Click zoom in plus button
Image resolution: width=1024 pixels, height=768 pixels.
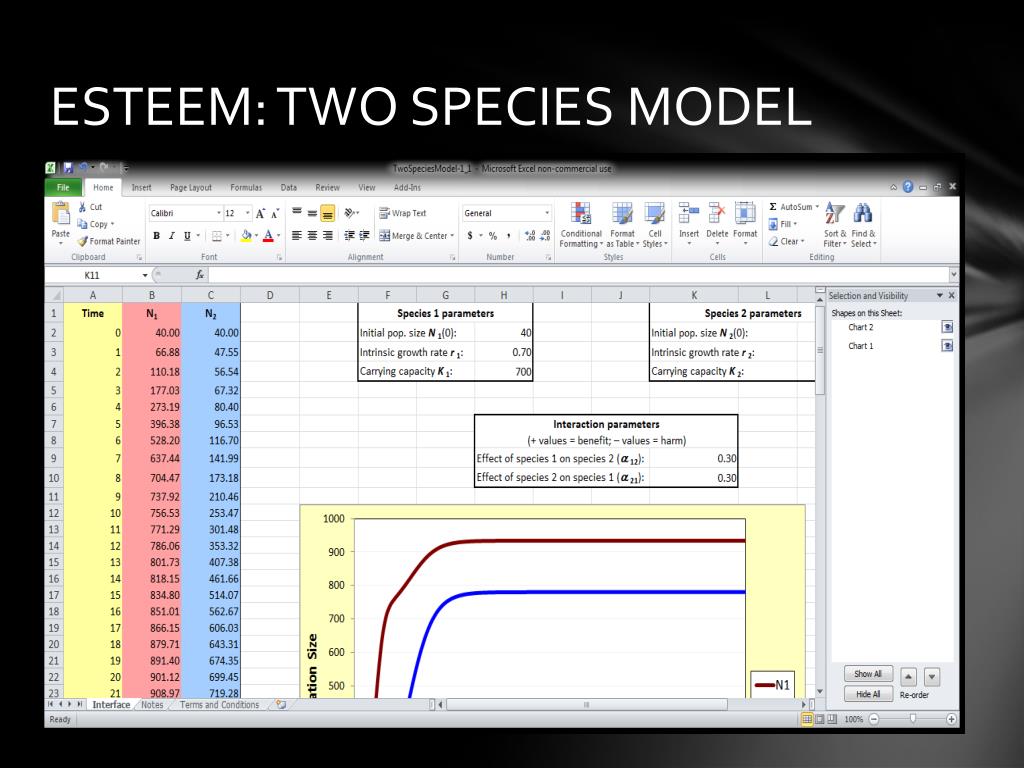tap(952, 719)
